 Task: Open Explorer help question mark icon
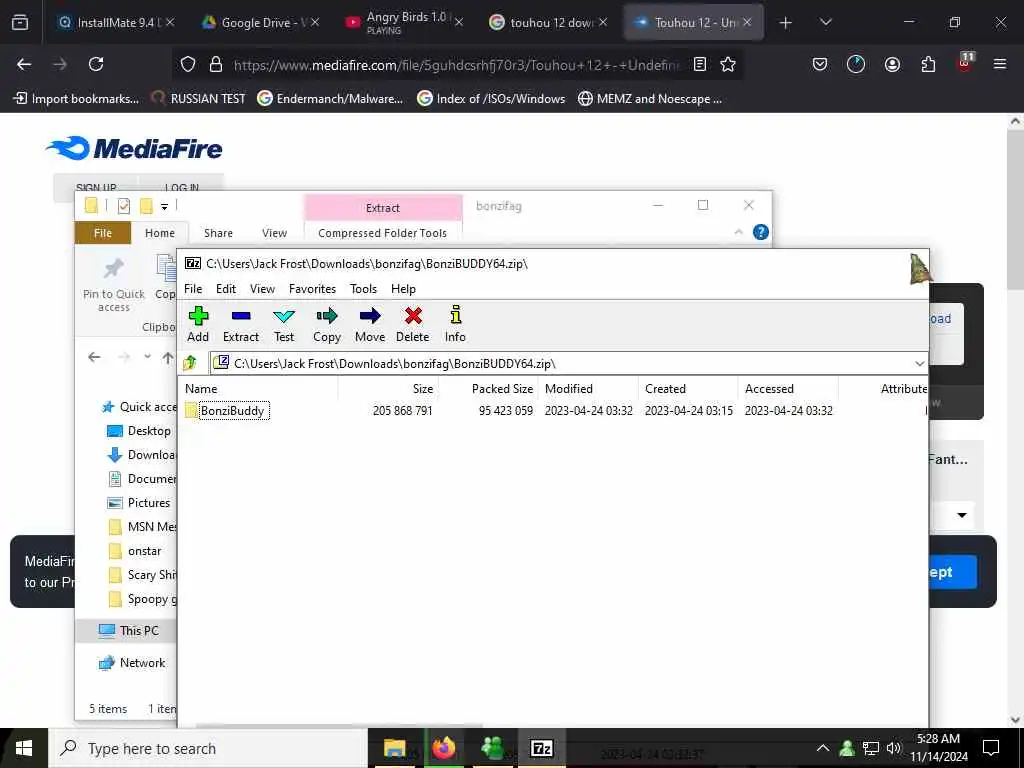click(761, 232)
